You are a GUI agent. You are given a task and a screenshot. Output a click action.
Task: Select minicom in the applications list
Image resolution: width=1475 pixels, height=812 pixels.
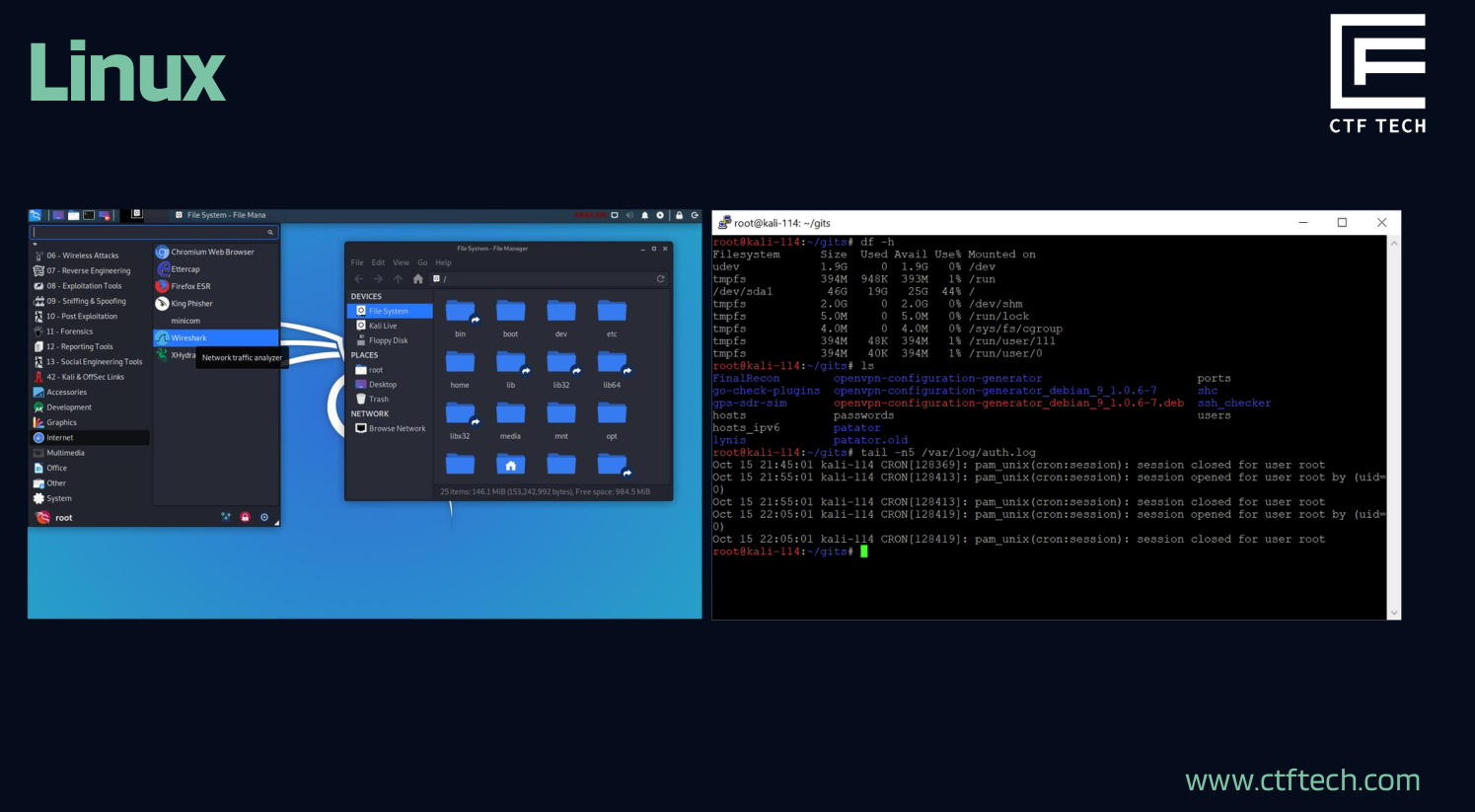(x=185, y=321)
